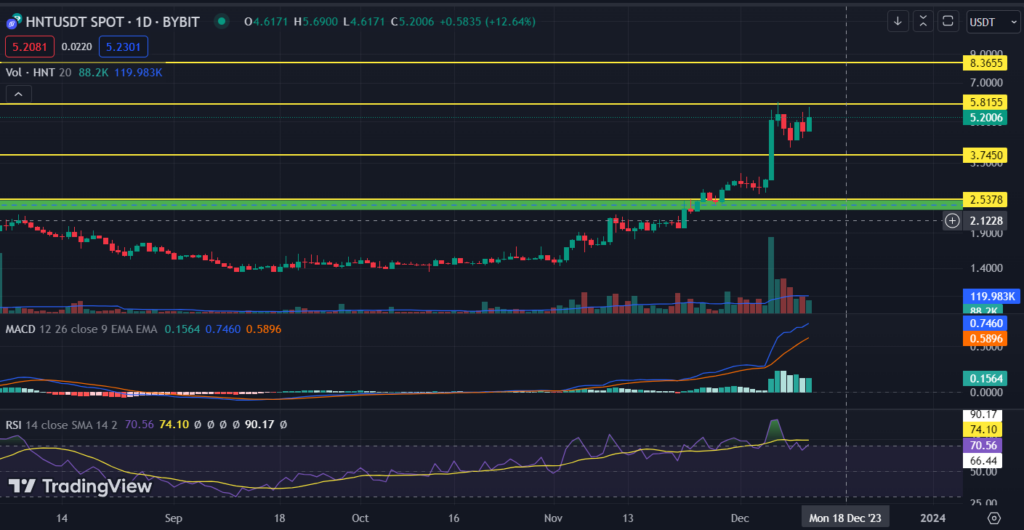The image size is (1024, 530).
Task: Click the Oct label on time axis
Action: point(360,518)
